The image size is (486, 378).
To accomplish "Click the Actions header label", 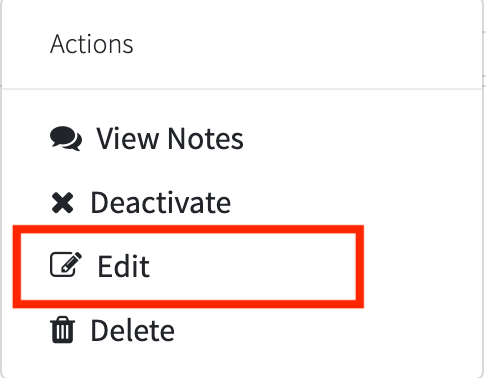I will pyautogui.click(x=92, y=44).
